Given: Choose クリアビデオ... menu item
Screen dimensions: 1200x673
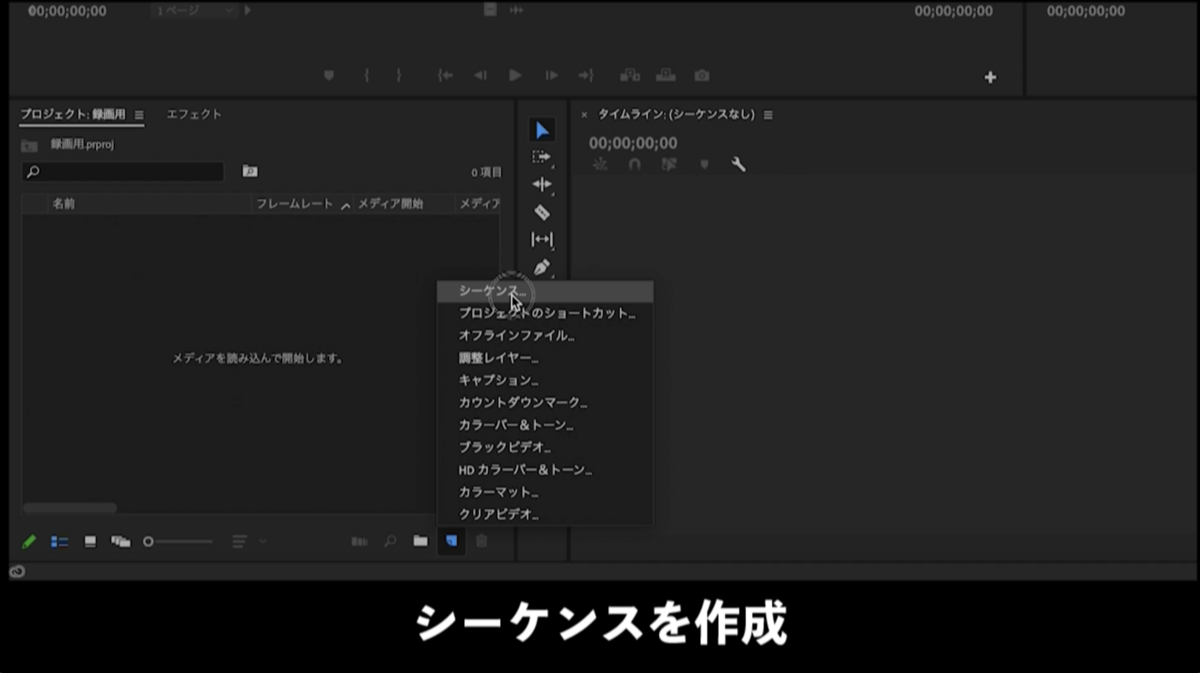Looking at the screenshot, I should click(545, 514).
